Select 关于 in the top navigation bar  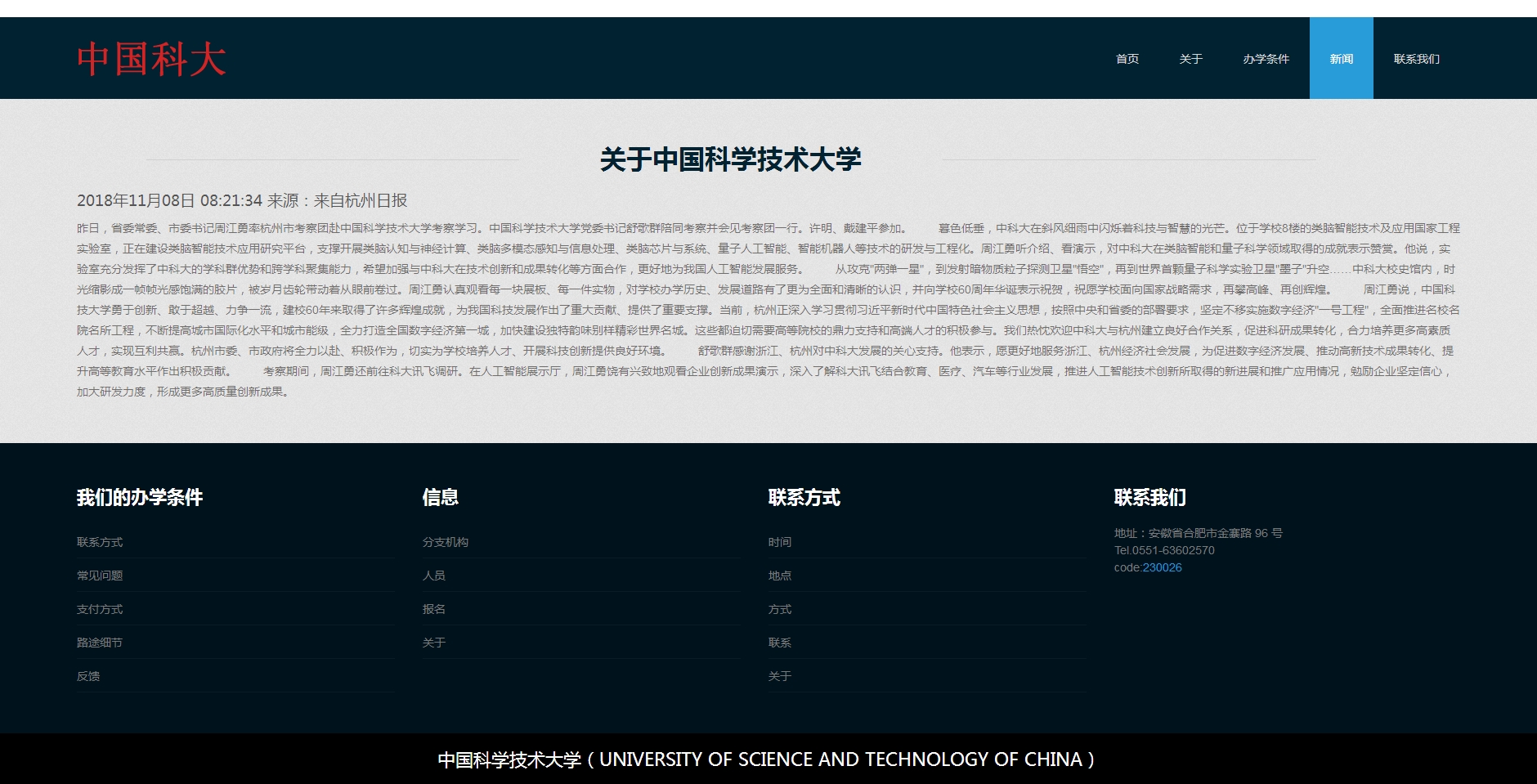click(x=1190, y=59)
